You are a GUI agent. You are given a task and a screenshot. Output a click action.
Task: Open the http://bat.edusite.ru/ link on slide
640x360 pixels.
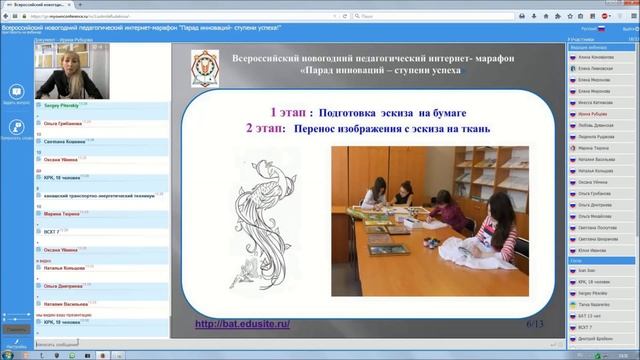click(x=242, y=324)
